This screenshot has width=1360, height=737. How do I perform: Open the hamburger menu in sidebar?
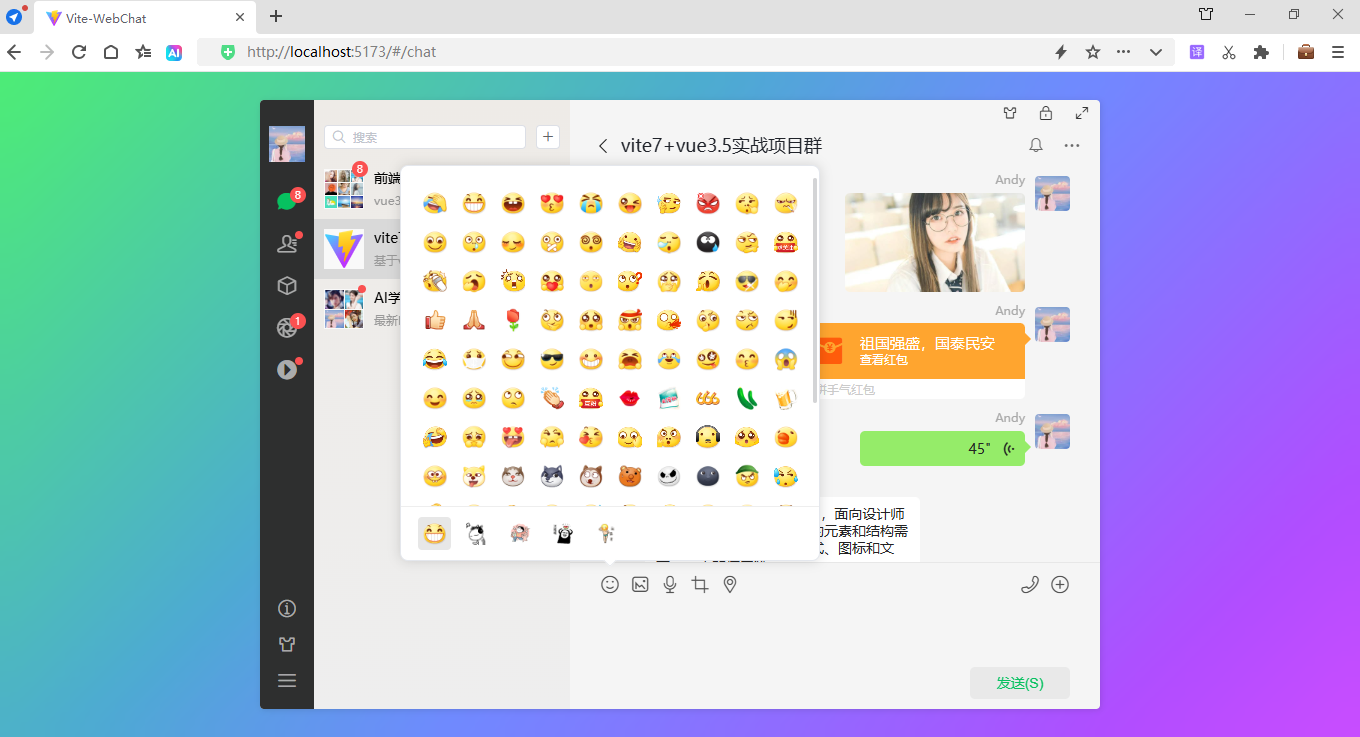287,681
